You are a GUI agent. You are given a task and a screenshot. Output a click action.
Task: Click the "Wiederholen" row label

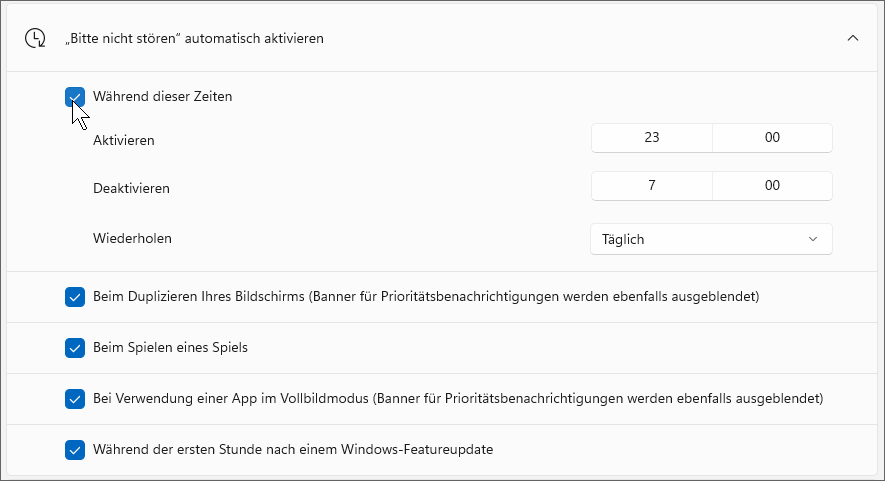coord(132,238)
